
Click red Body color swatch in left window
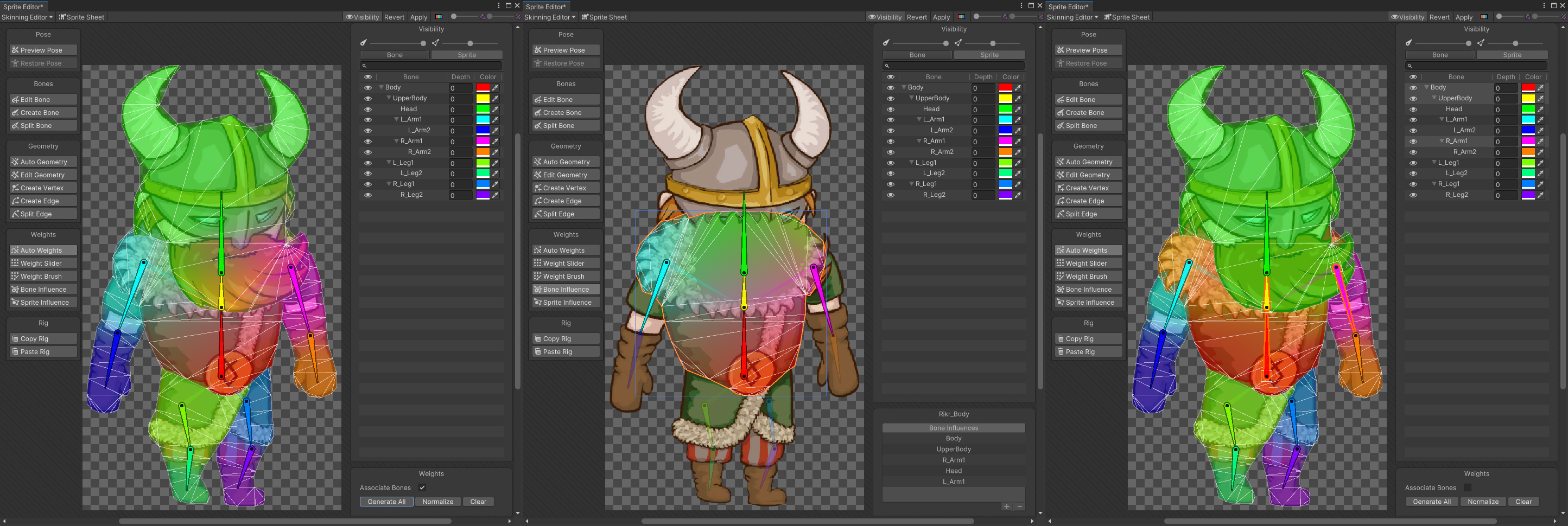point(483,87)
